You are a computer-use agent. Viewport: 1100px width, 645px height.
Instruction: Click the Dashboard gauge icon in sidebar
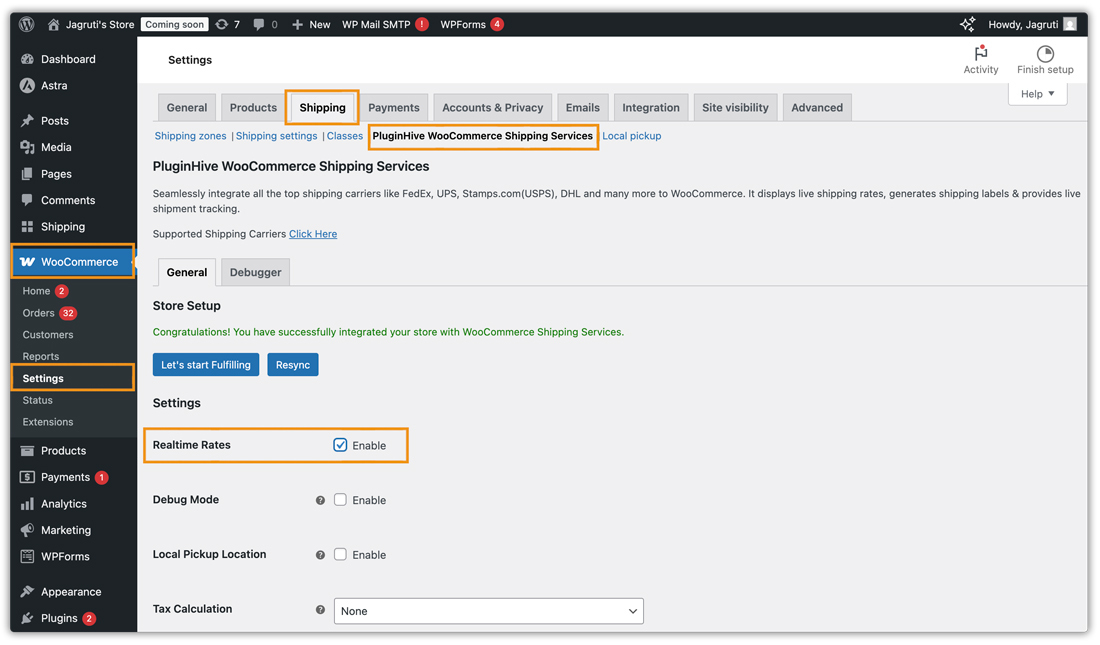(27, 59)
